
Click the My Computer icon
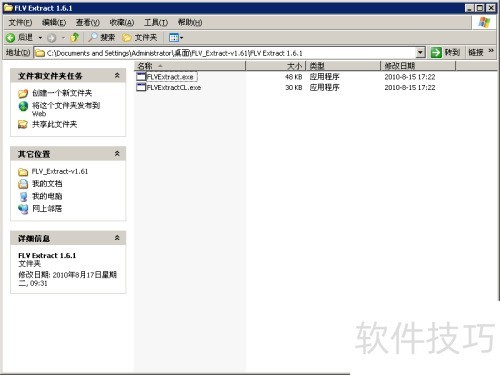[23, 197]
